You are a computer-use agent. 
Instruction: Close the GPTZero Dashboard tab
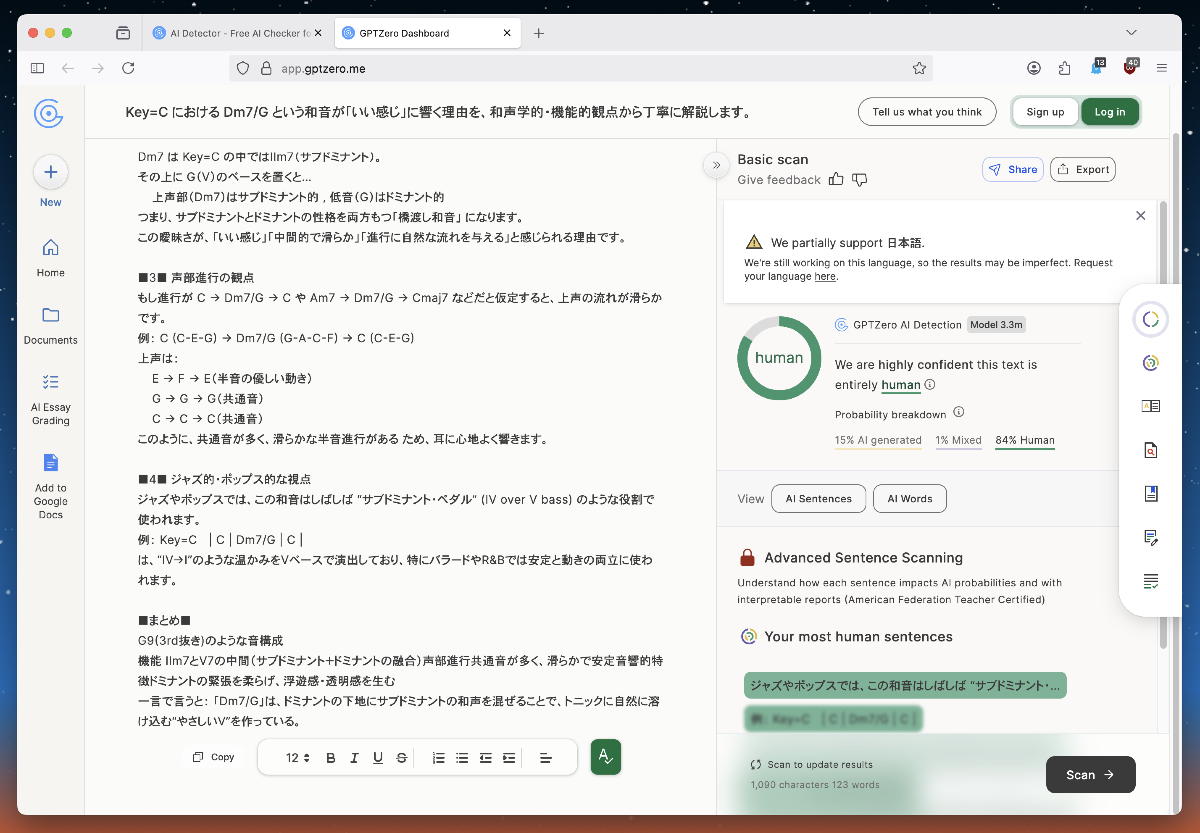[x=507, y=33]
